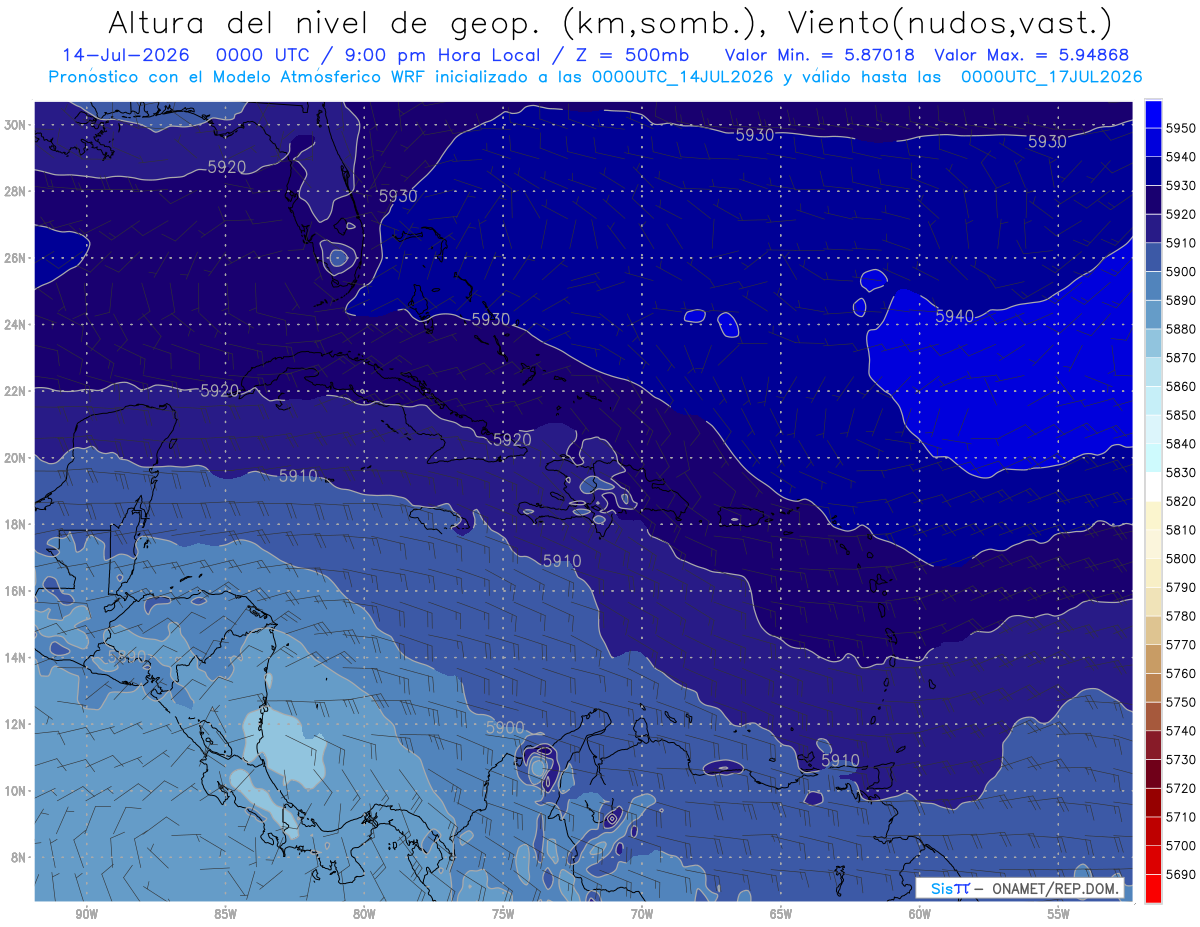Select the 14N latitude axis label

pyautogui.click(x=17, y=658)
